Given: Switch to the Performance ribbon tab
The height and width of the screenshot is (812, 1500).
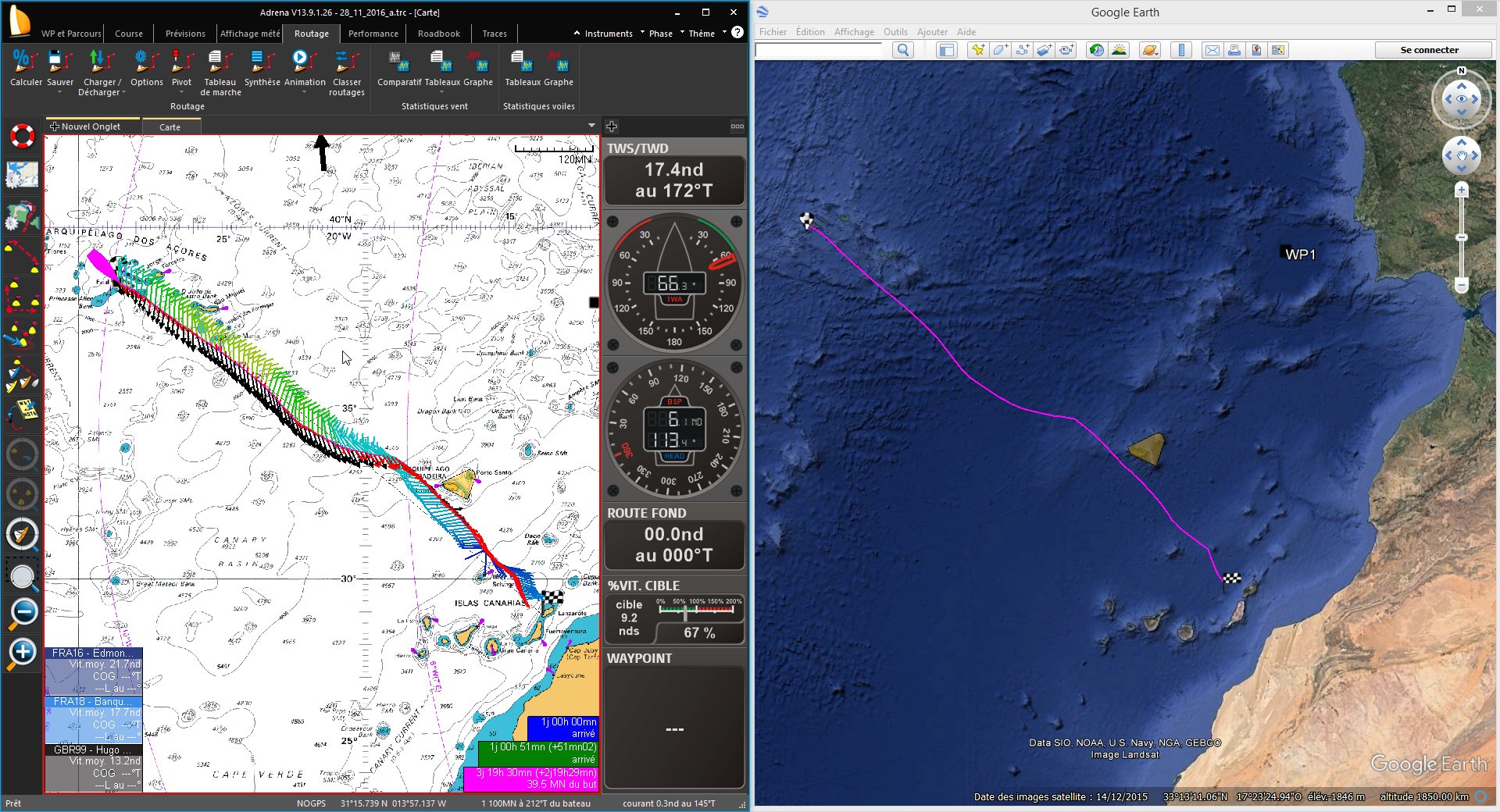Looking at the screenshot, I should pos(373,34).
